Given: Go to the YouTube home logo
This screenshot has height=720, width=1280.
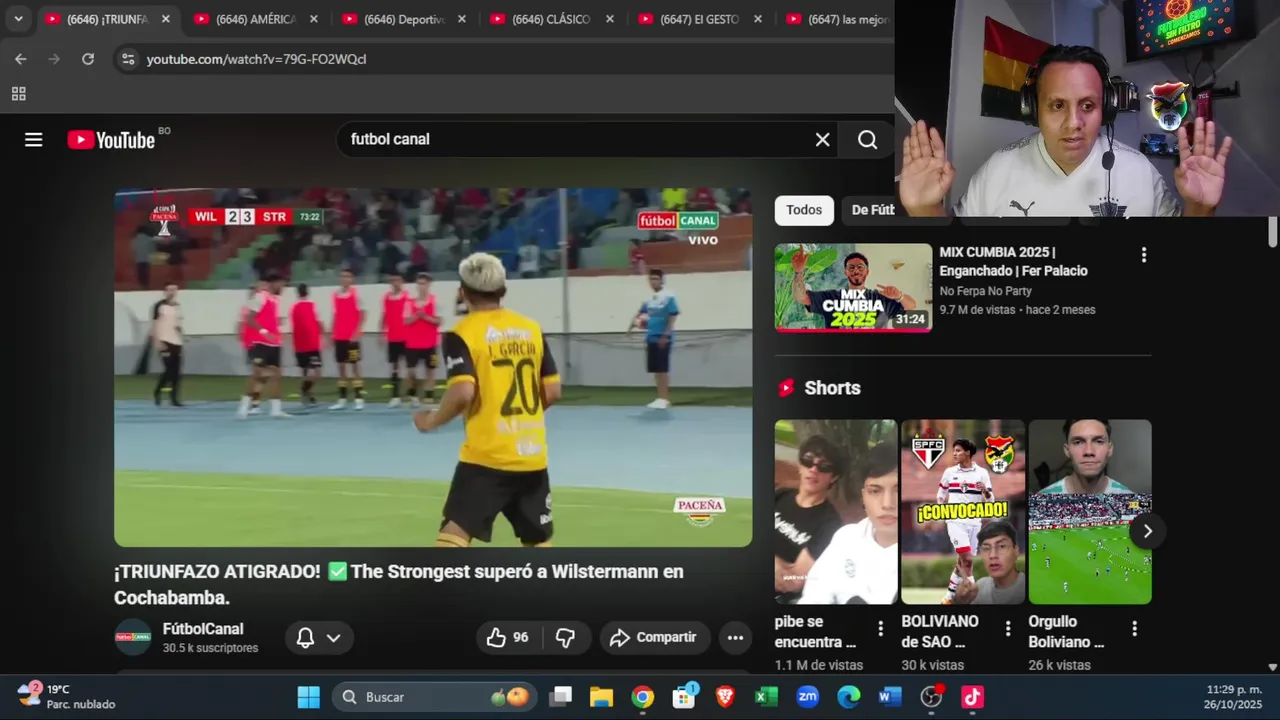Looking at the screenshot, I should [111, 140].
